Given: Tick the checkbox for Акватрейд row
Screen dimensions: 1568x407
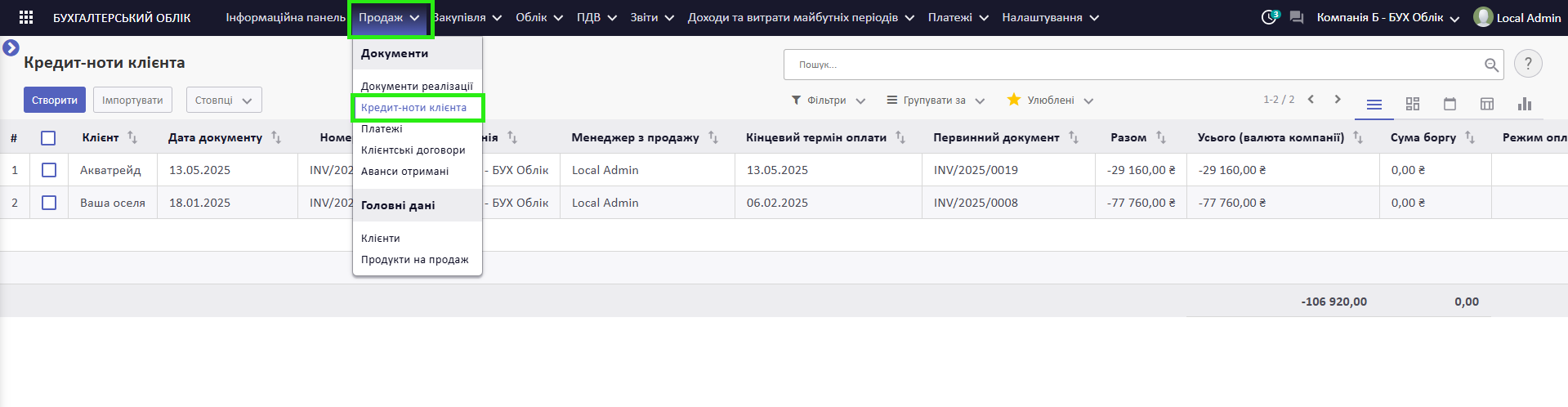Looking at the screenshot, I should click(49, 170).
